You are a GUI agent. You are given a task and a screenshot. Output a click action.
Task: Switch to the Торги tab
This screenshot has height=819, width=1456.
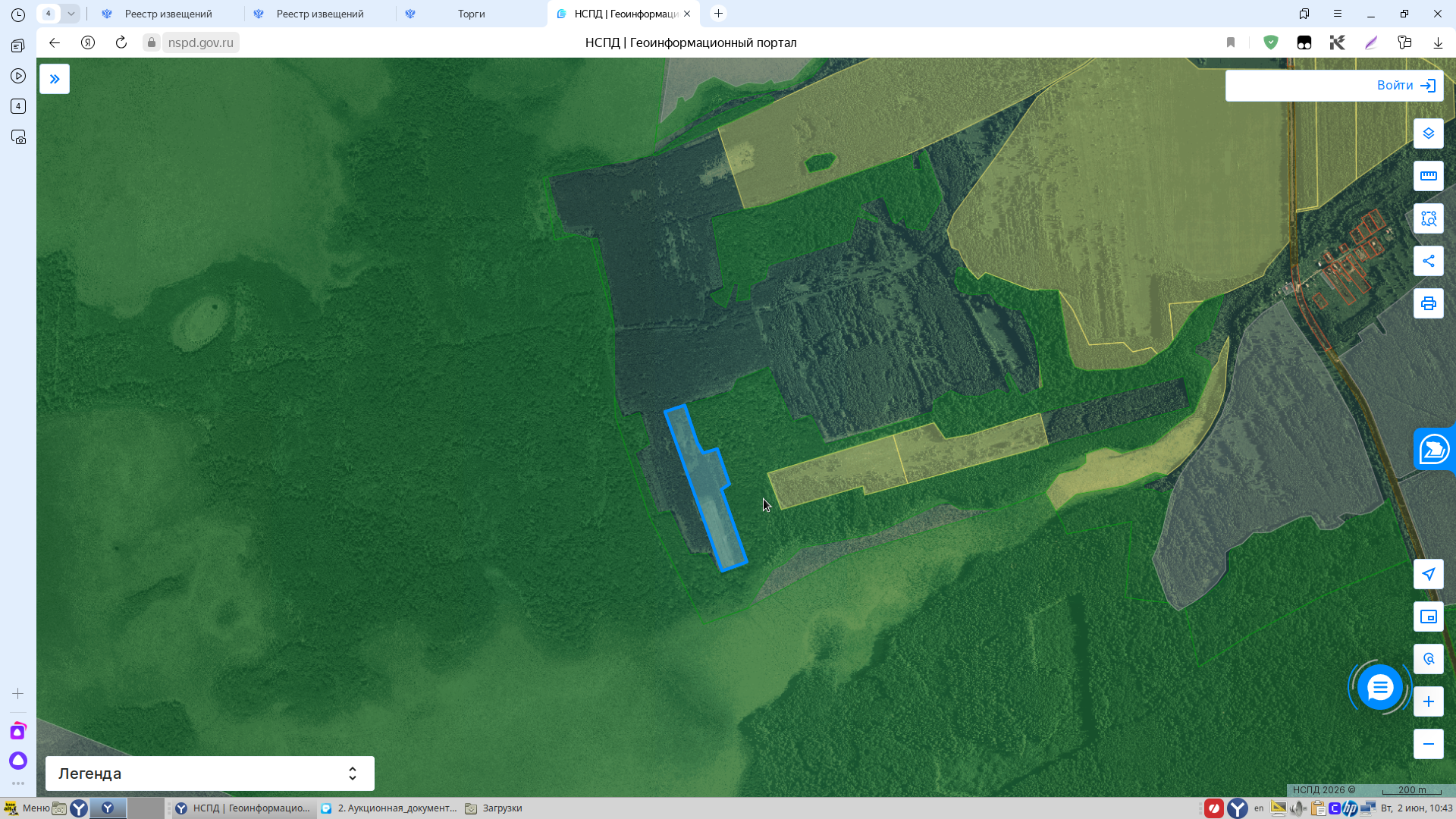tap(471, 14)
